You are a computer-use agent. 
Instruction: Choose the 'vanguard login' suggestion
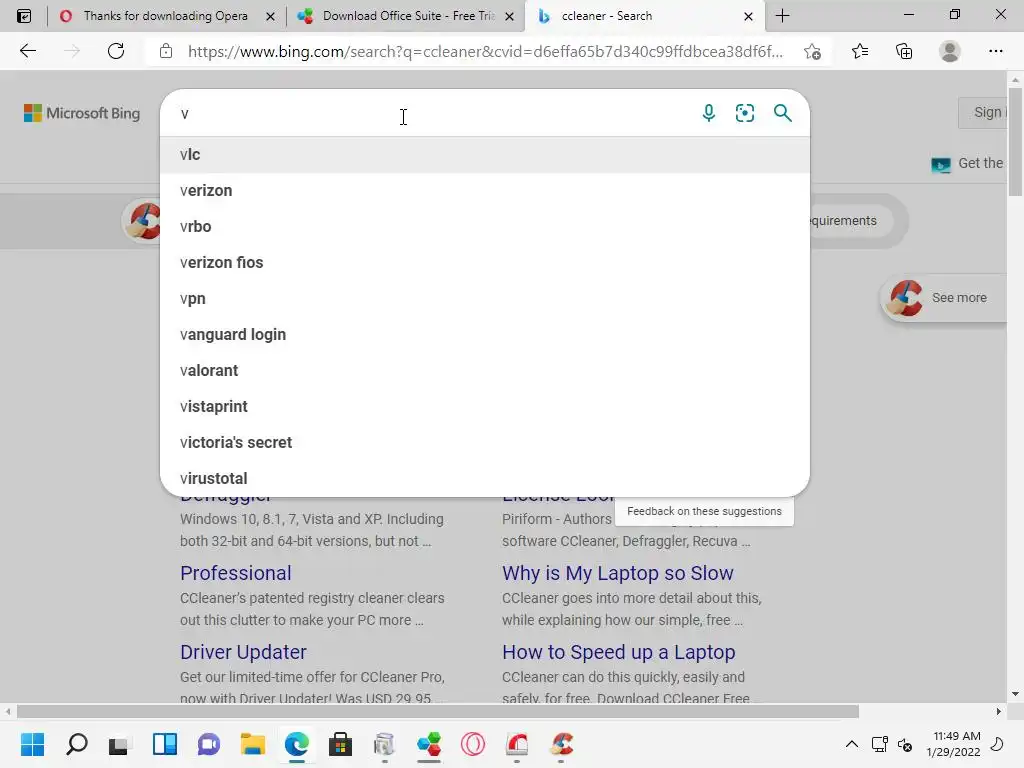tap(485, 334)
